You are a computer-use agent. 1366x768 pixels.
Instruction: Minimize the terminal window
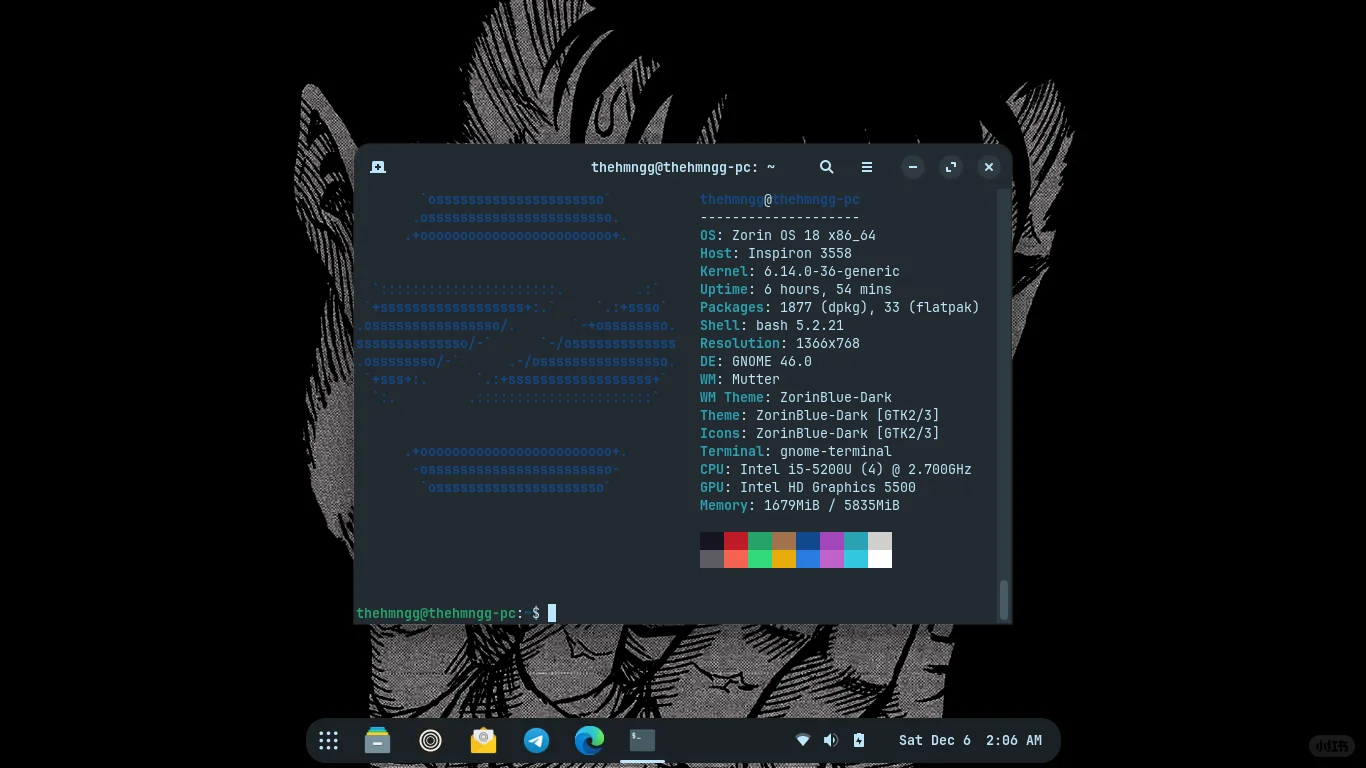(913, 167)
